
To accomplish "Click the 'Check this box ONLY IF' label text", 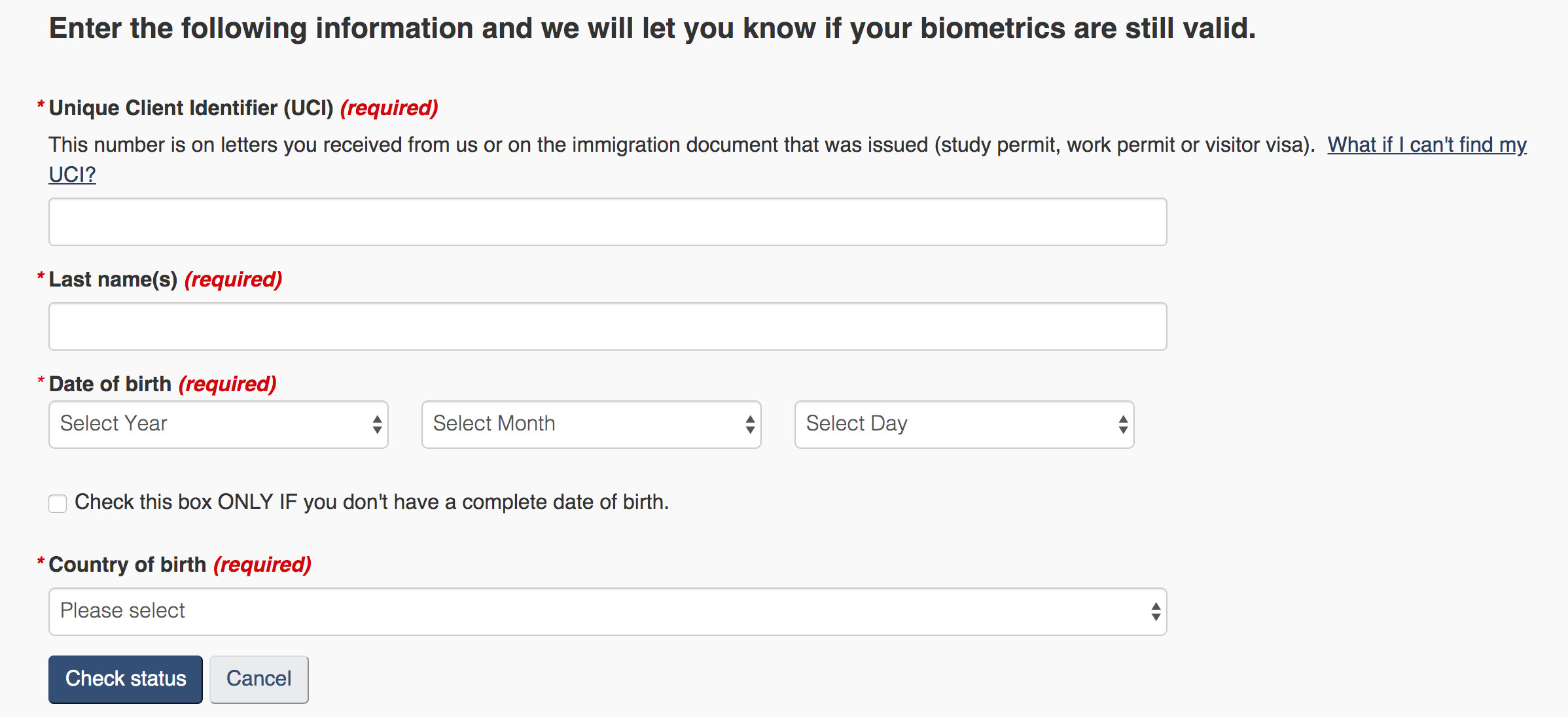I will coord(371,502).
